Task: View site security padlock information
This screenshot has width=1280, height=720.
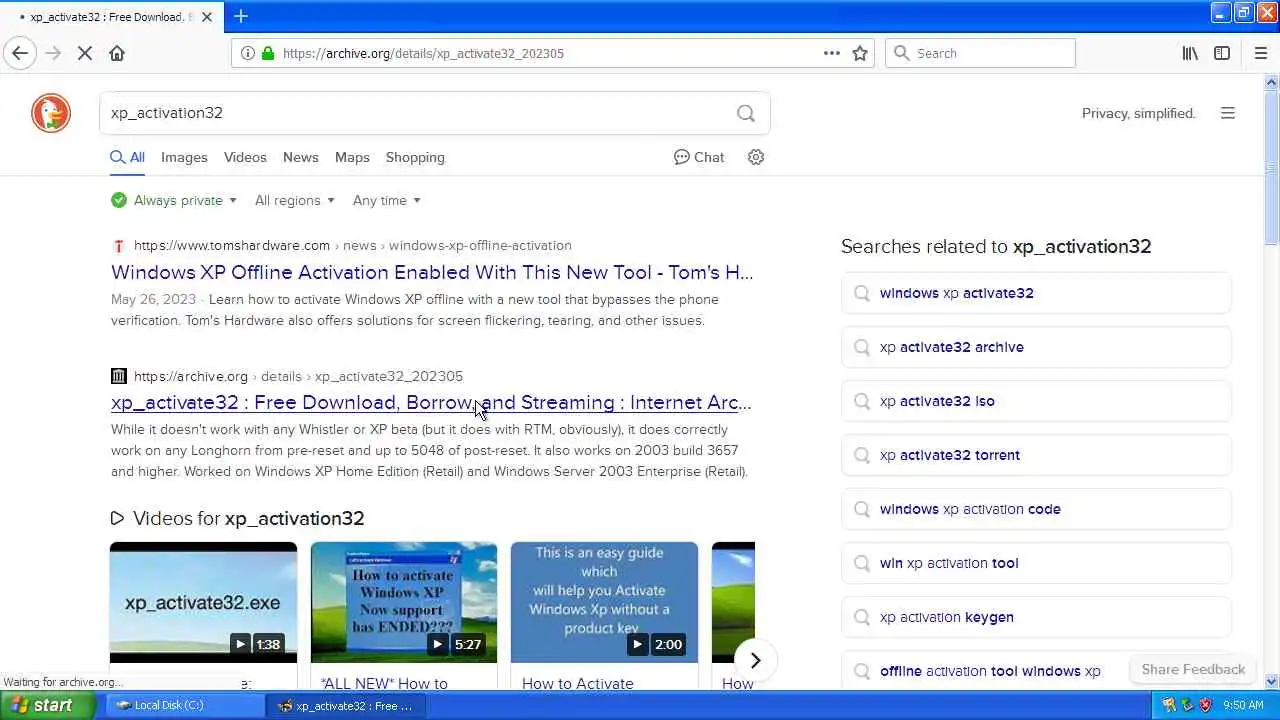Action: click(x=267, y=53)
